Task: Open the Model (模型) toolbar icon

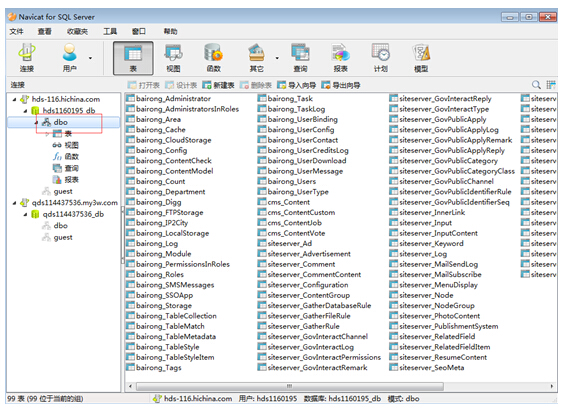Action: pyautogui.click(x=421, y=58)
